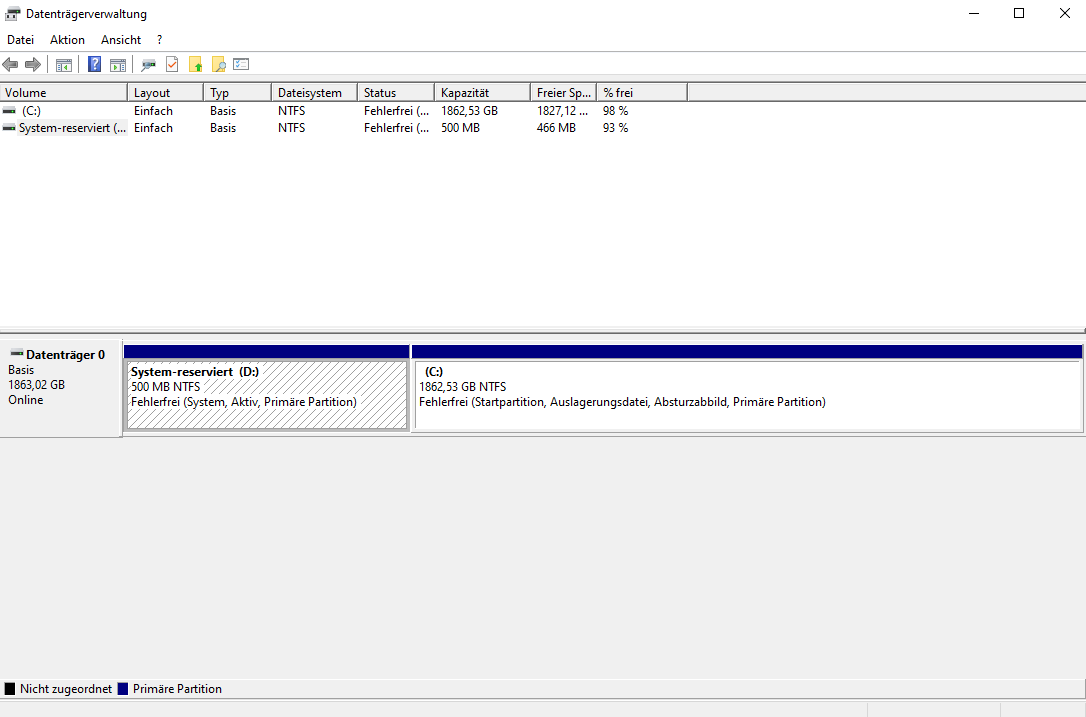The width and height of the screenshot is (1086, 717).
Task: Click the blue Primäre Partition legend swatch
Action: point(123,689)
